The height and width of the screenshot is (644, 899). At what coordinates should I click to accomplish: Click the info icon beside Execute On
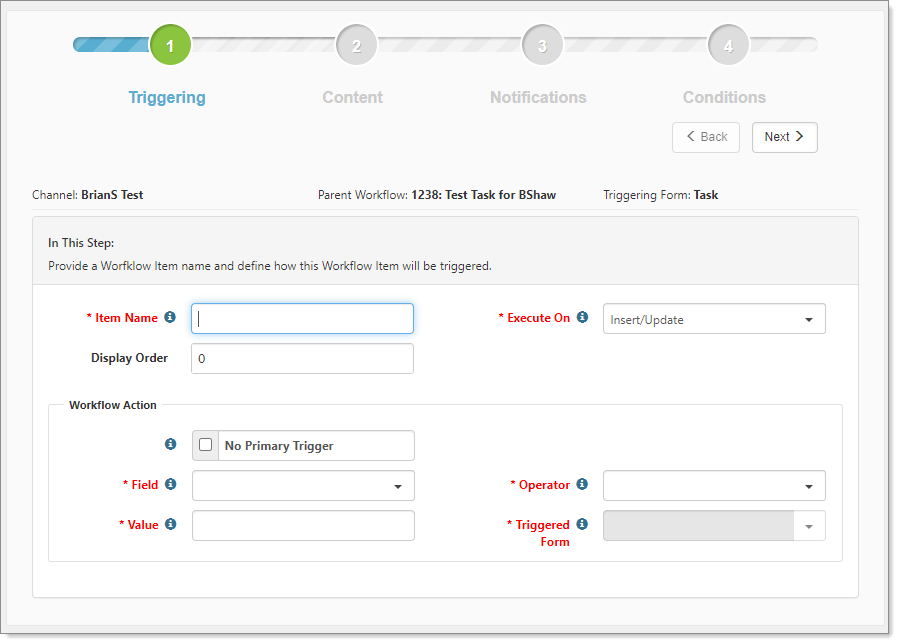pos(582,317)
